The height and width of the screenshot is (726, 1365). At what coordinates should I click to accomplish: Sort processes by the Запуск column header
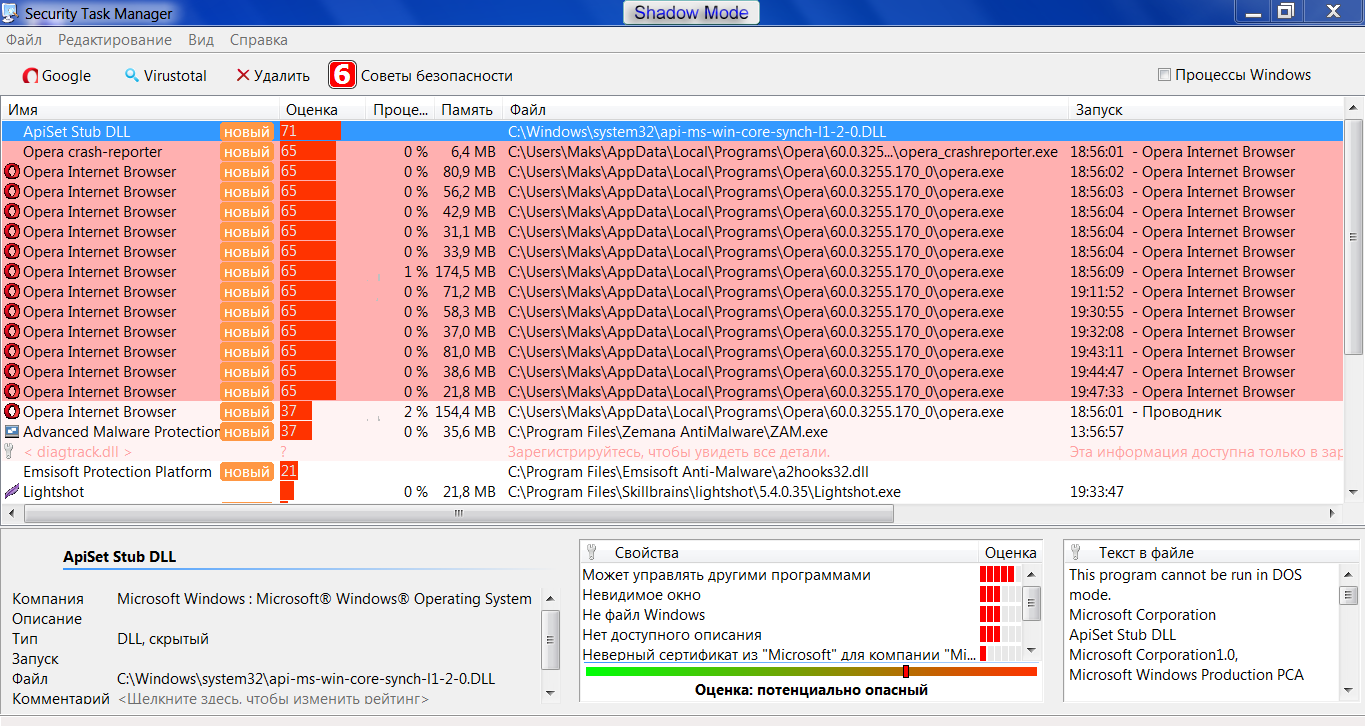(1206, 110)
